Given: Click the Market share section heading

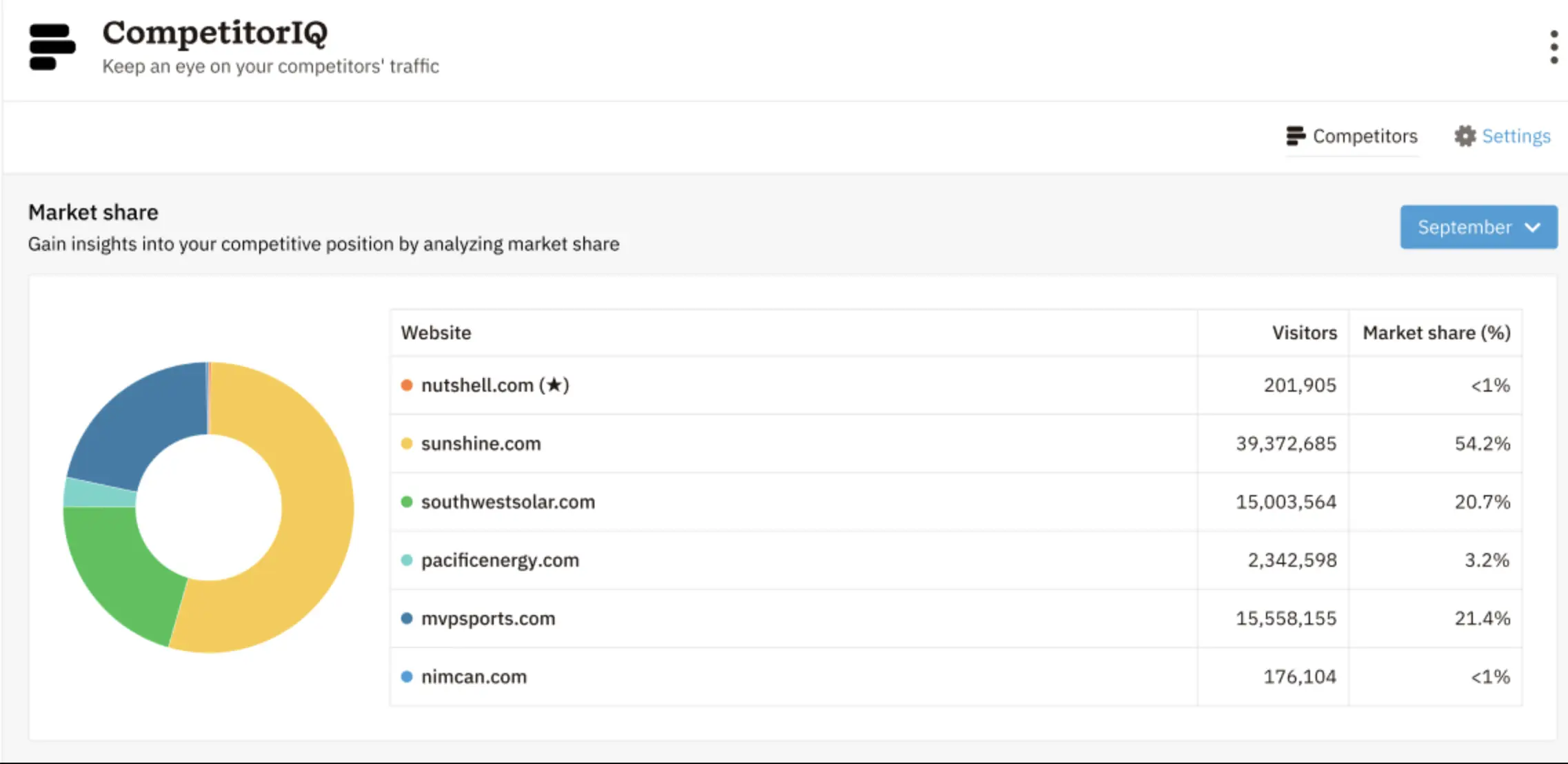Looking at the screenshot, I should (x=93, y=212).
